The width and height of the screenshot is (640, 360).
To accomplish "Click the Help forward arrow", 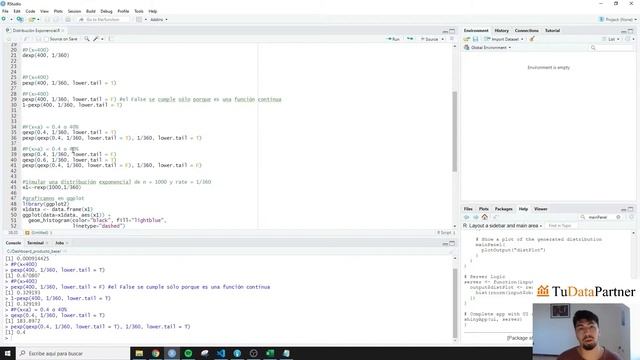I will tap(476, 217).
